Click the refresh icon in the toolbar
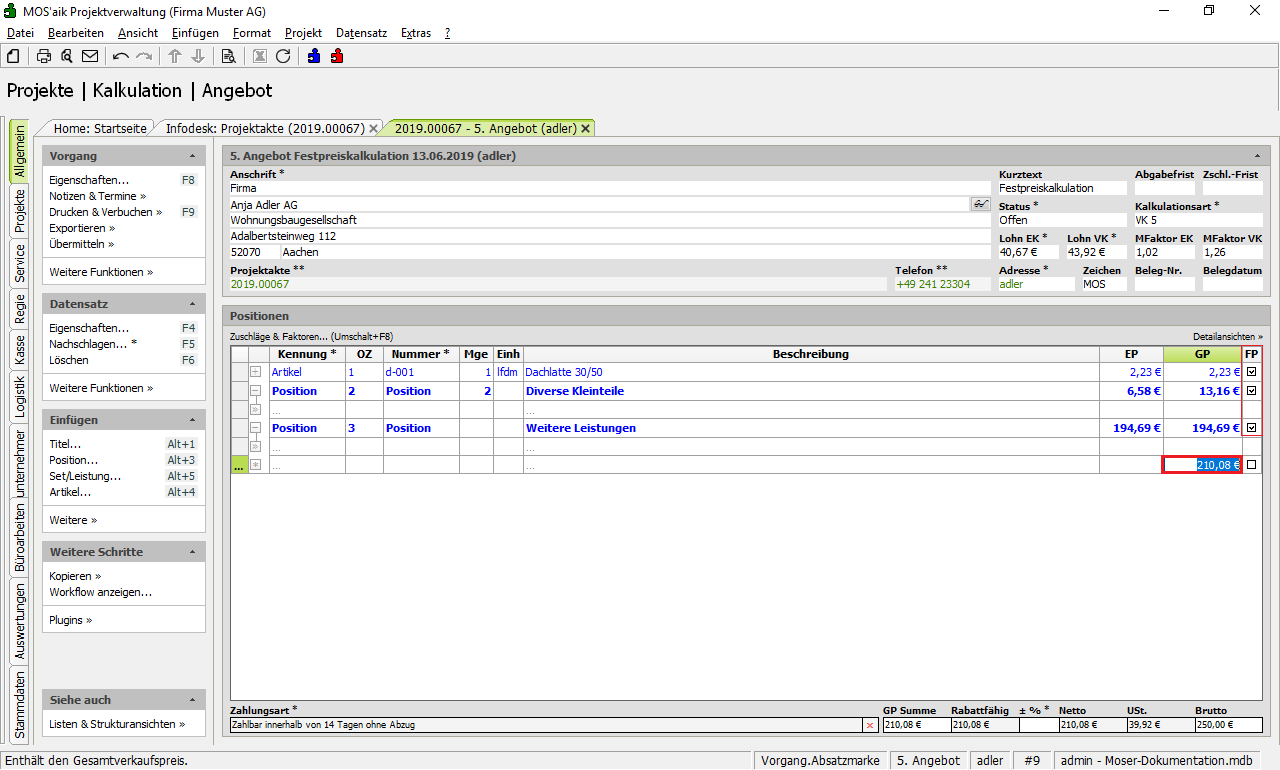Image resolution: width=1280 pixels, height=770 pixels. point(283,56)
